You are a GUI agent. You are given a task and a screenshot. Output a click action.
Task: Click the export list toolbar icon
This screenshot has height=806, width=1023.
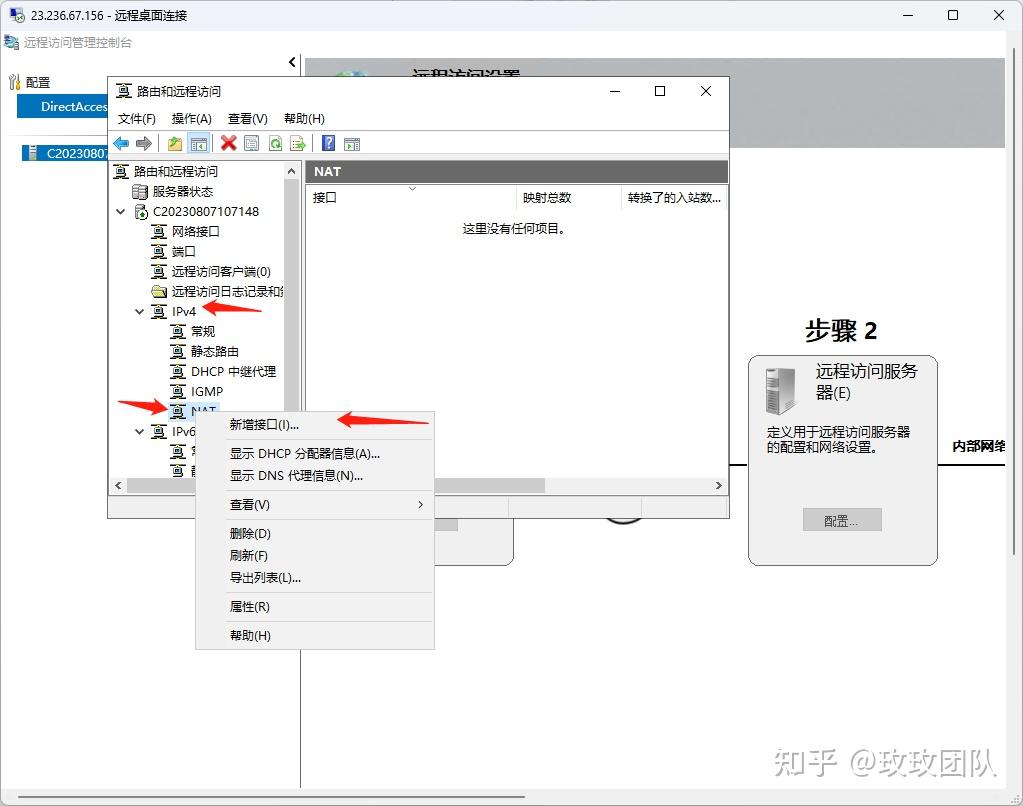[x=297, y=143]
